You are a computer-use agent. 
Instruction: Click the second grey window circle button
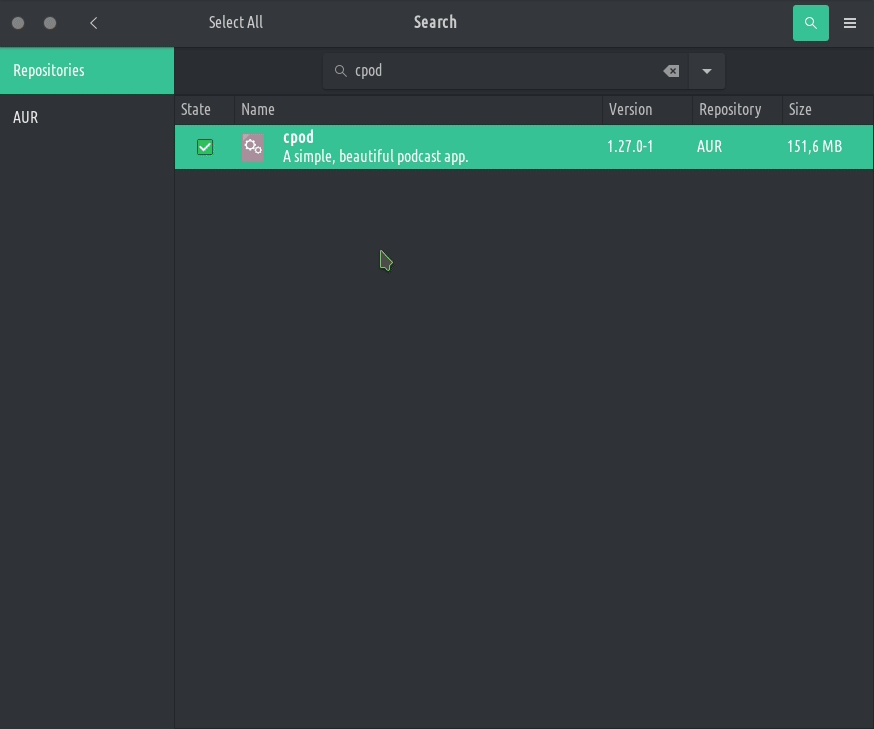coord(50,23)
